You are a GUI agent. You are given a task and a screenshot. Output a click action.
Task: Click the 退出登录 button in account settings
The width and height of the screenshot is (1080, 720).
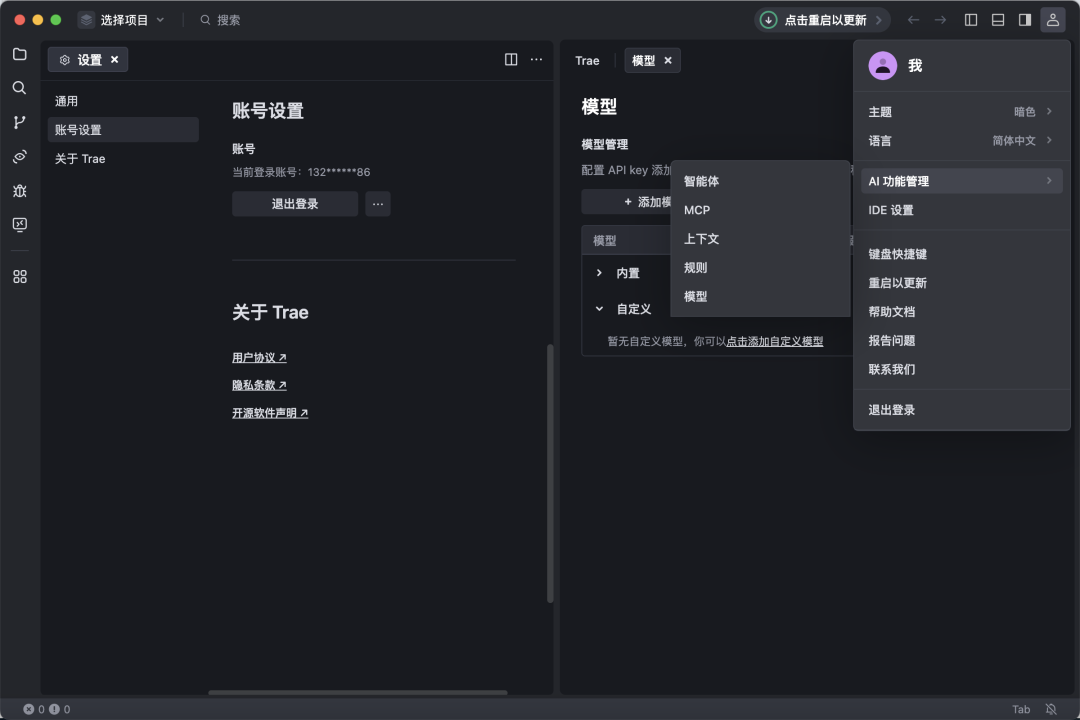295,204
